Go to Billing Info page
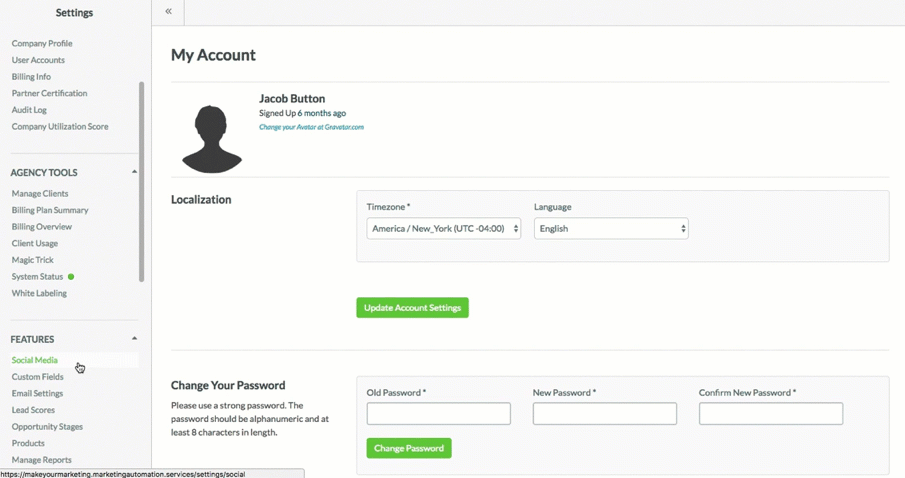This screenshot has width=905, height=478. coord(31,77)
